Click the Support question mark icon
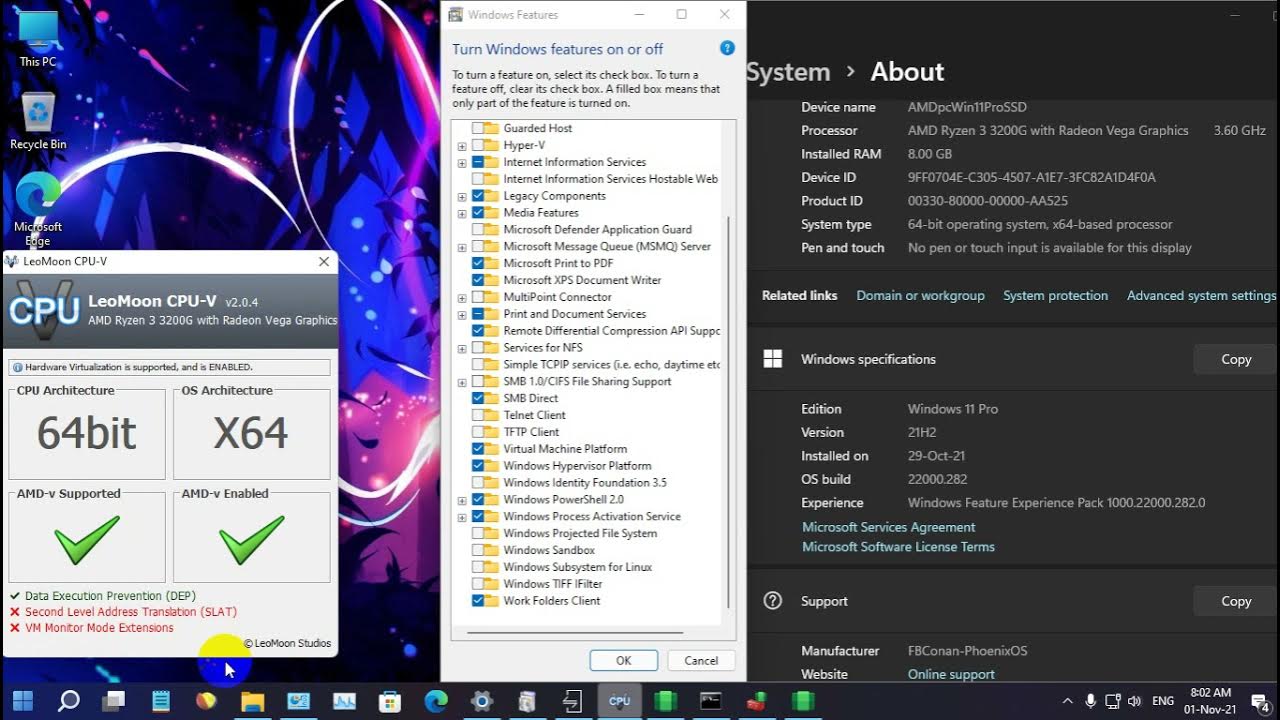Viewport: 1280px width, 720px height. point(772,601)
